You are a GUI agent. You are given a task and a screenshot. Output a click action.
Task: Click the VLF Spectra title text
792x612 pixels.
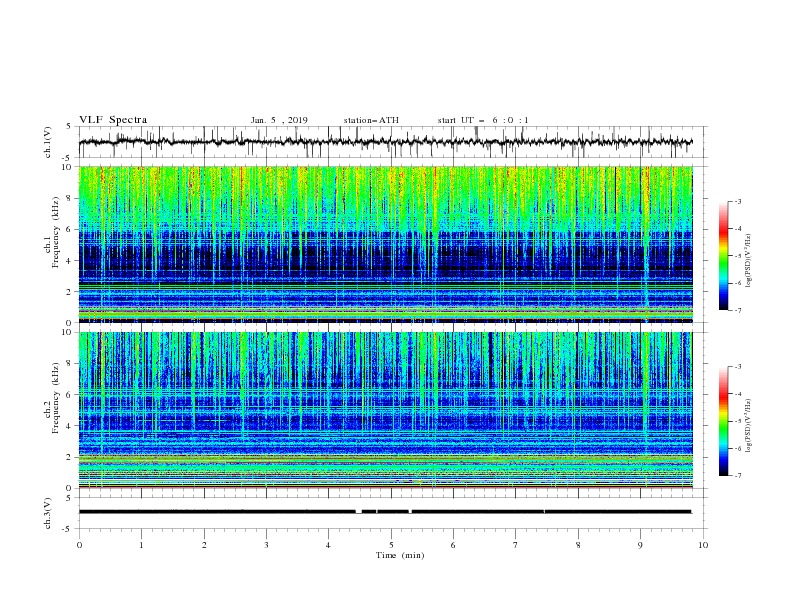coord(113,120)
